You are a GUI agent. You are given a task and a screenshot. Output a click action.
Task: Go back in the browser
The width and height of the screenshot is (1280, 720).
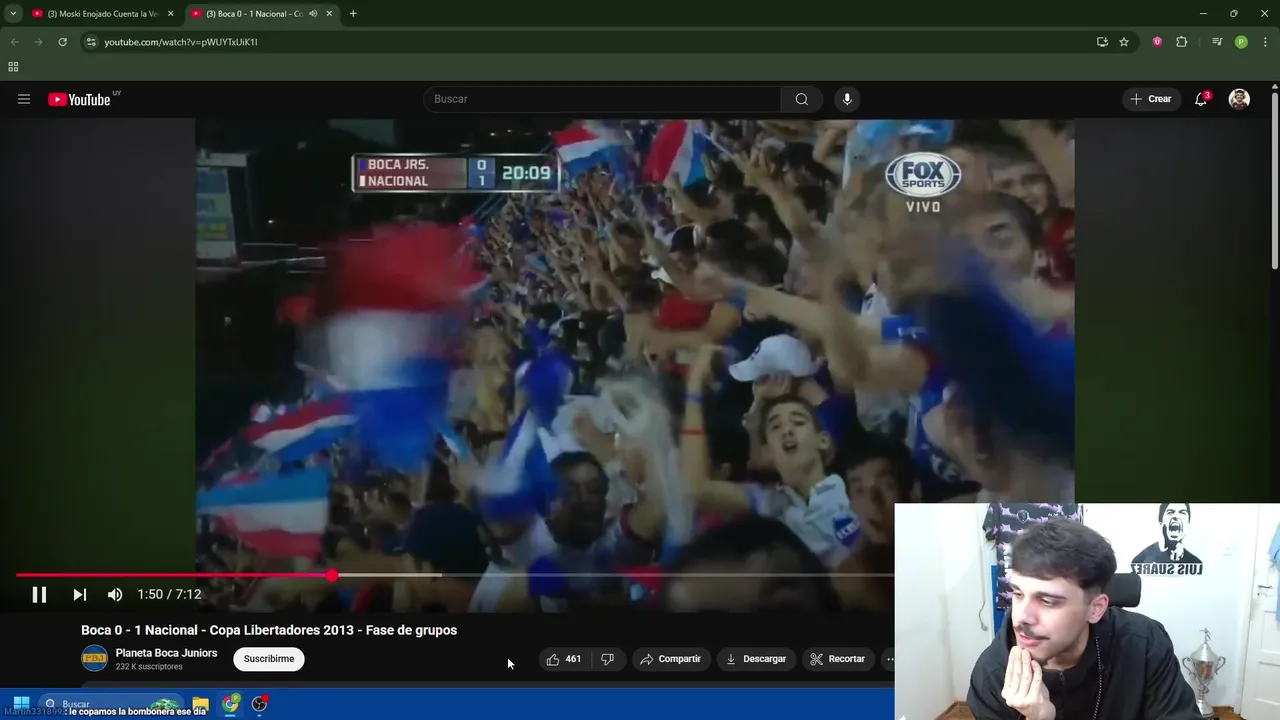15,42
